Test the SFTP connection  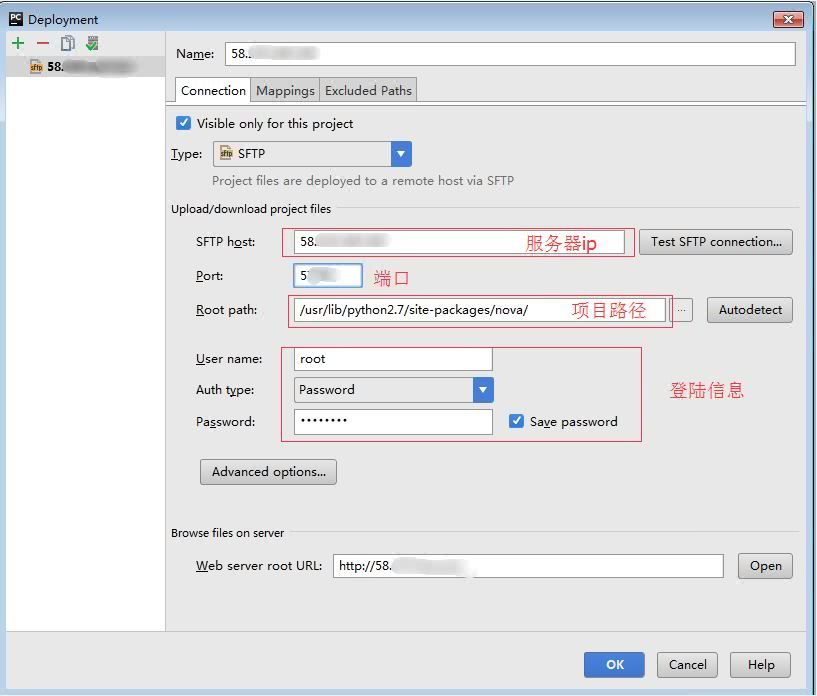click(716, 242)
